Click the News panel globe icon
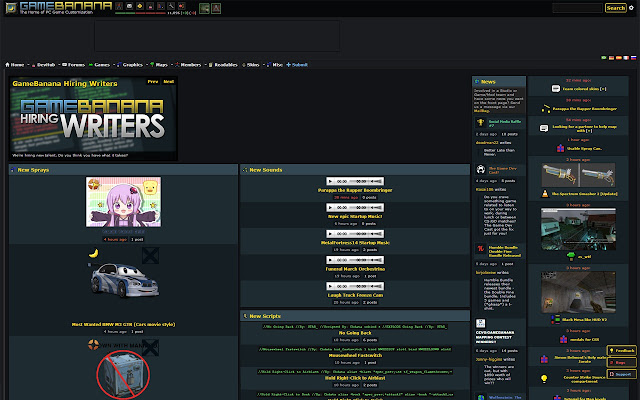The width and height of the screenshot is (640, 400). click(x=477, y=82)
